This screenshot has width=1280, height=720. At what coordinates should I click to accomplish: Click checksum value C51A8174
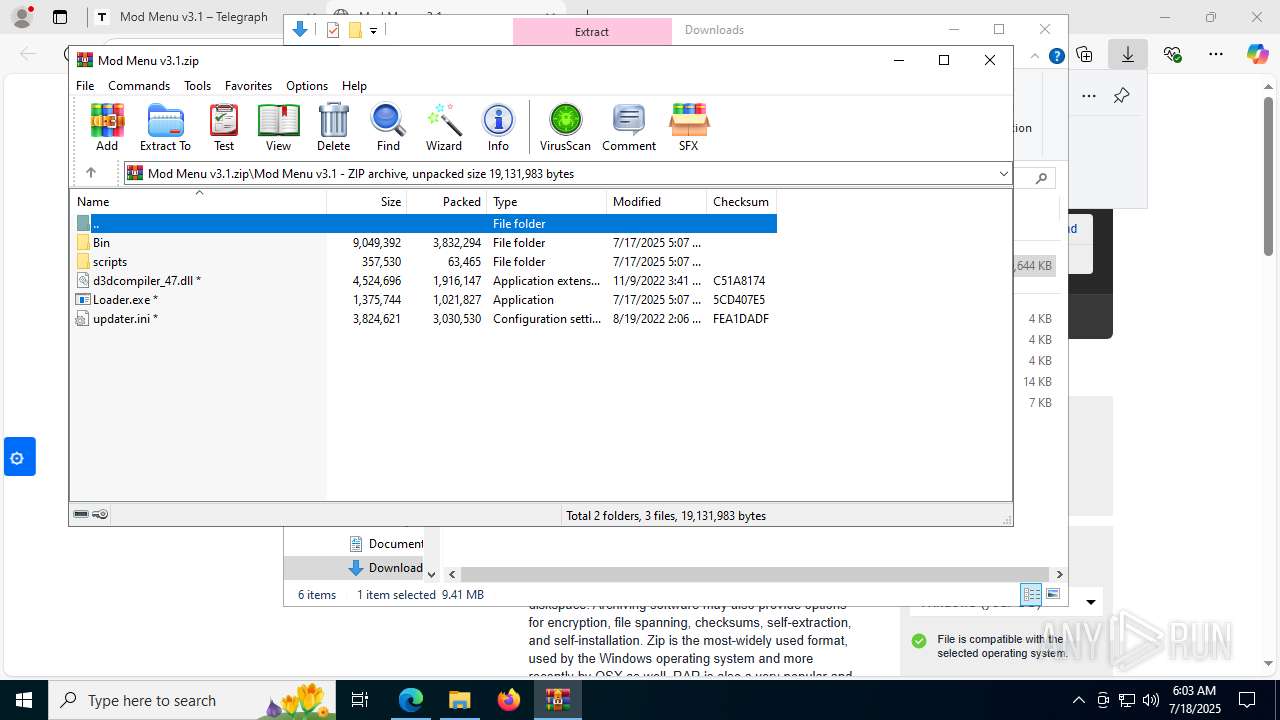click(x=739, y=281)
